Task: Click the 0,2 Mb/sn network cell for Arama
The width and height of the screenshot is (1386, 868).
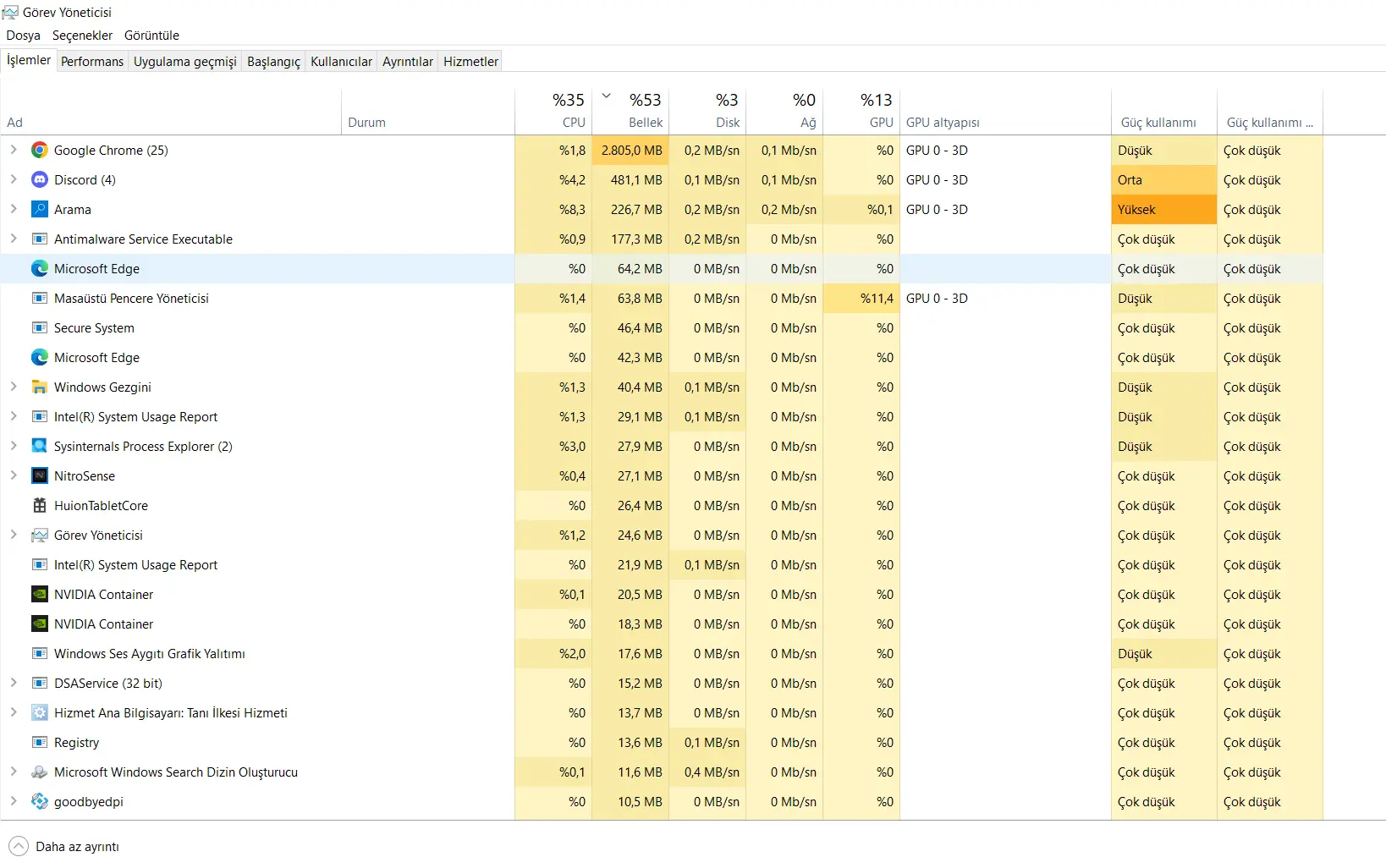Action: coord(784,210)
